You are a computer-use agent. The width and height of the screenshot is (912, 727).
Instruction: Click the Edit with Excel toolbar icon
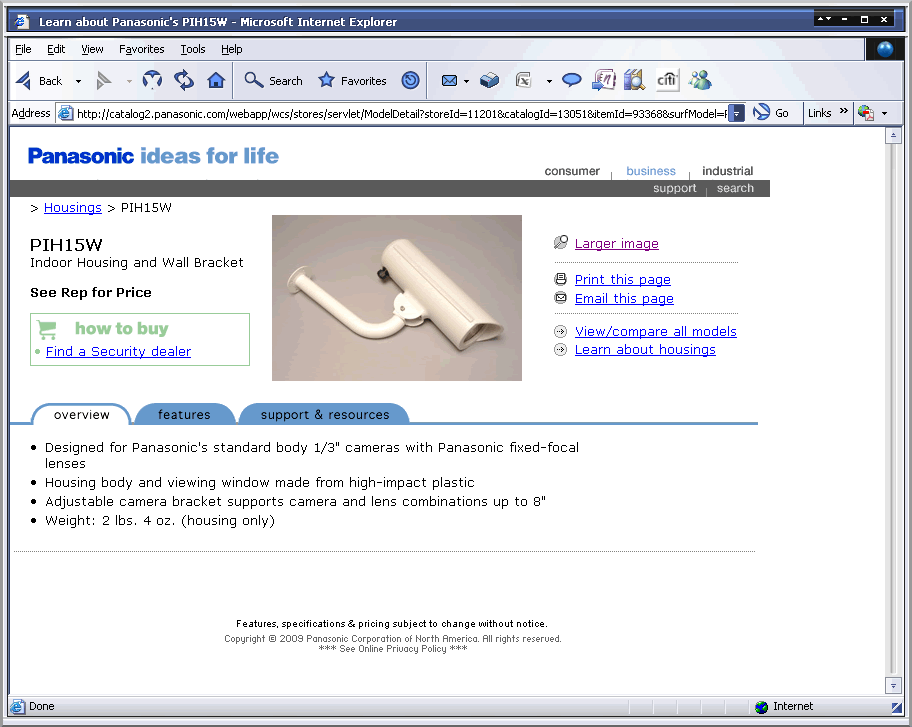(x=523, y=80)
